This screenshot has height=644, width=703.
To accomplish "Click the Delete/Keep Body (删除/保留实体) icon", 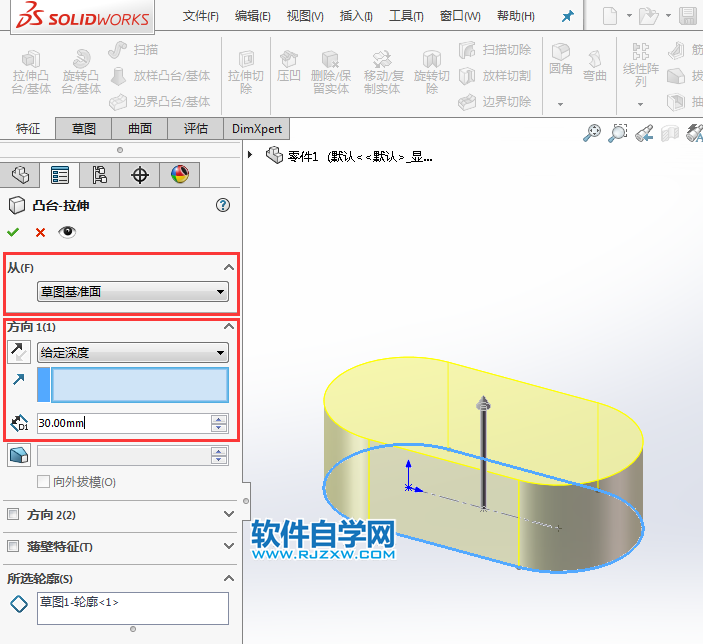I will point(330,59).
